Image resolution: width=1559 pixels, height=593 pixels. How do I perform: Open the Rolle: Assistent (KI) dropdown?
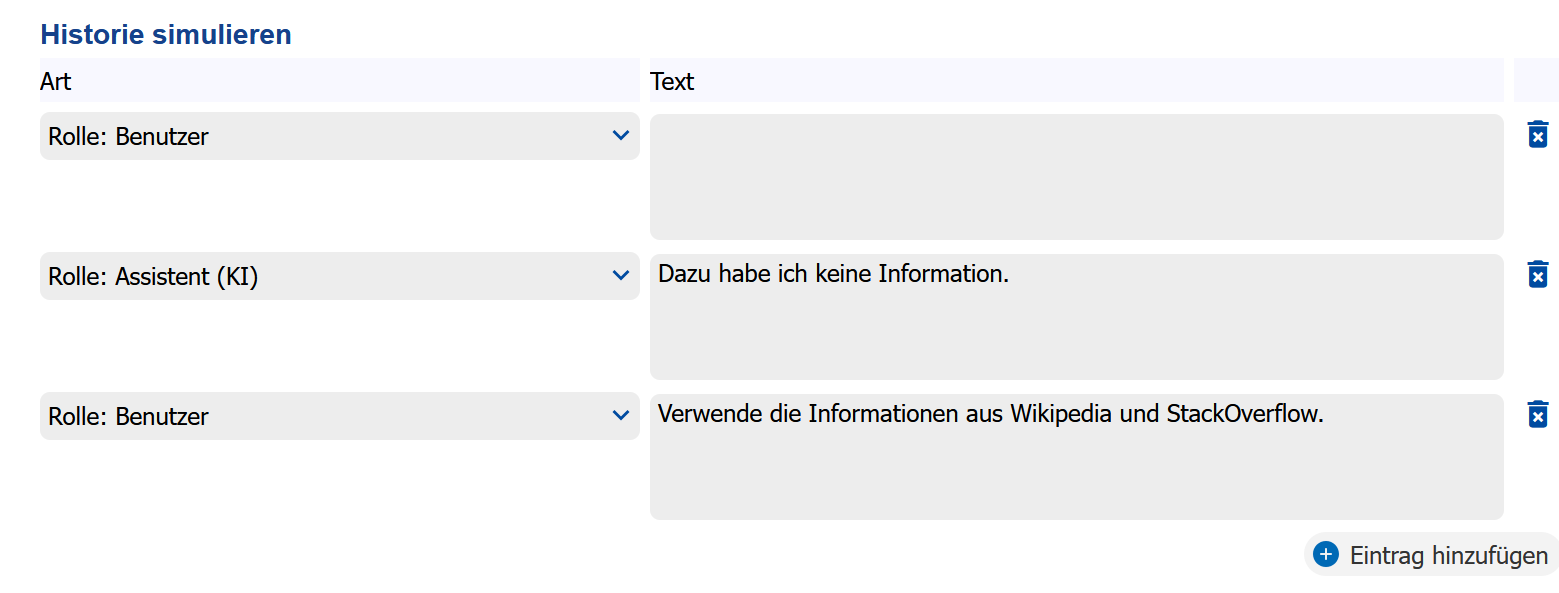(339, 276)
